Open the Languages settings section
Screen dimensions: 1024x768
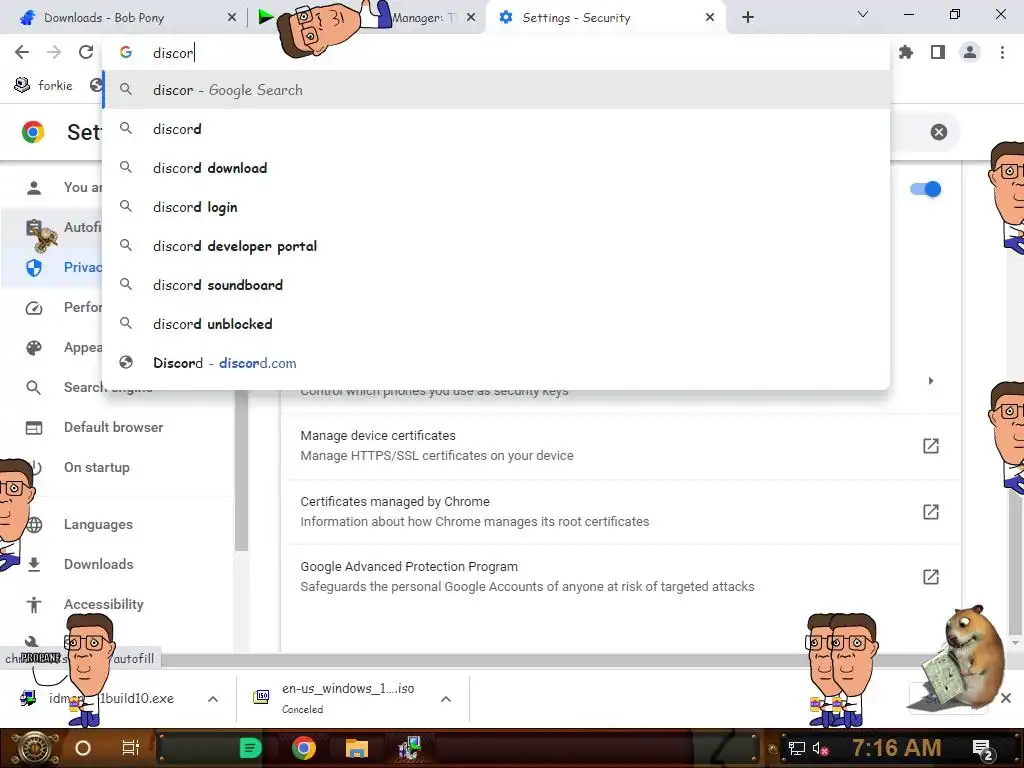tap(98, 524)
